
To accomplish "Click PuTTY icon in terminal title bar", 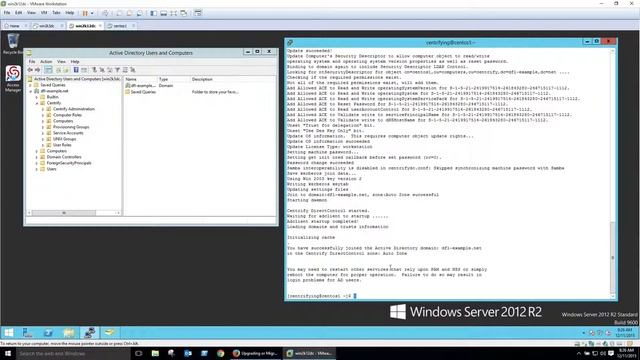I will [x=290, y=42].
